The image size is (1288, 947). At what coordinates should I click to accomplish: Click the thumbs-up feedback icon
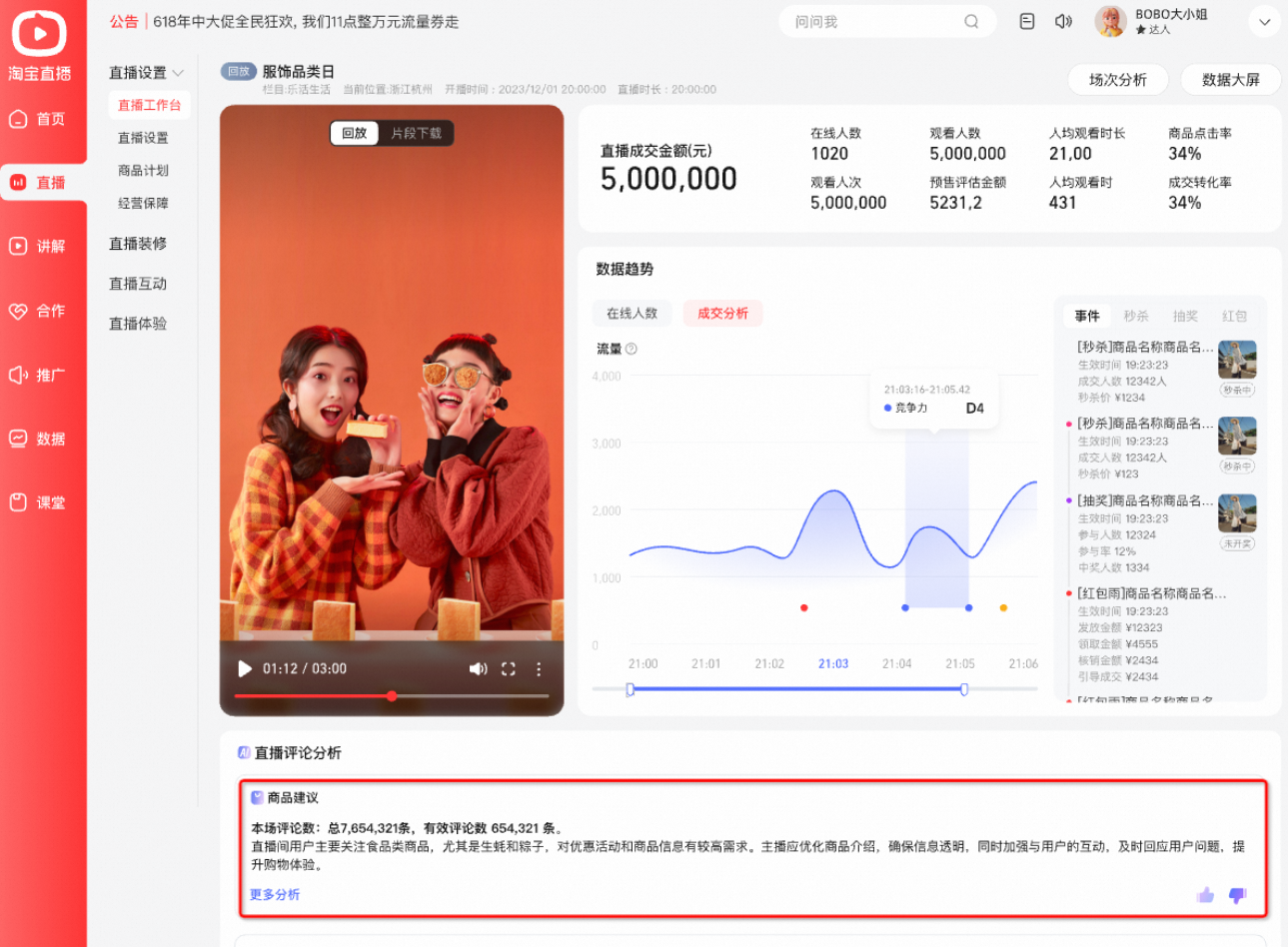point(1205,894)
